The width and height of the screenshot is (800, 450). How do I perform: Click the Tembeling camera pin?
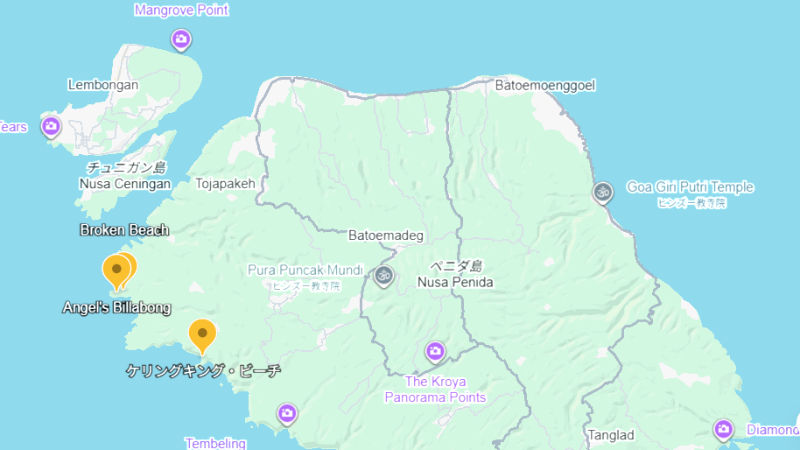[287, 414]
